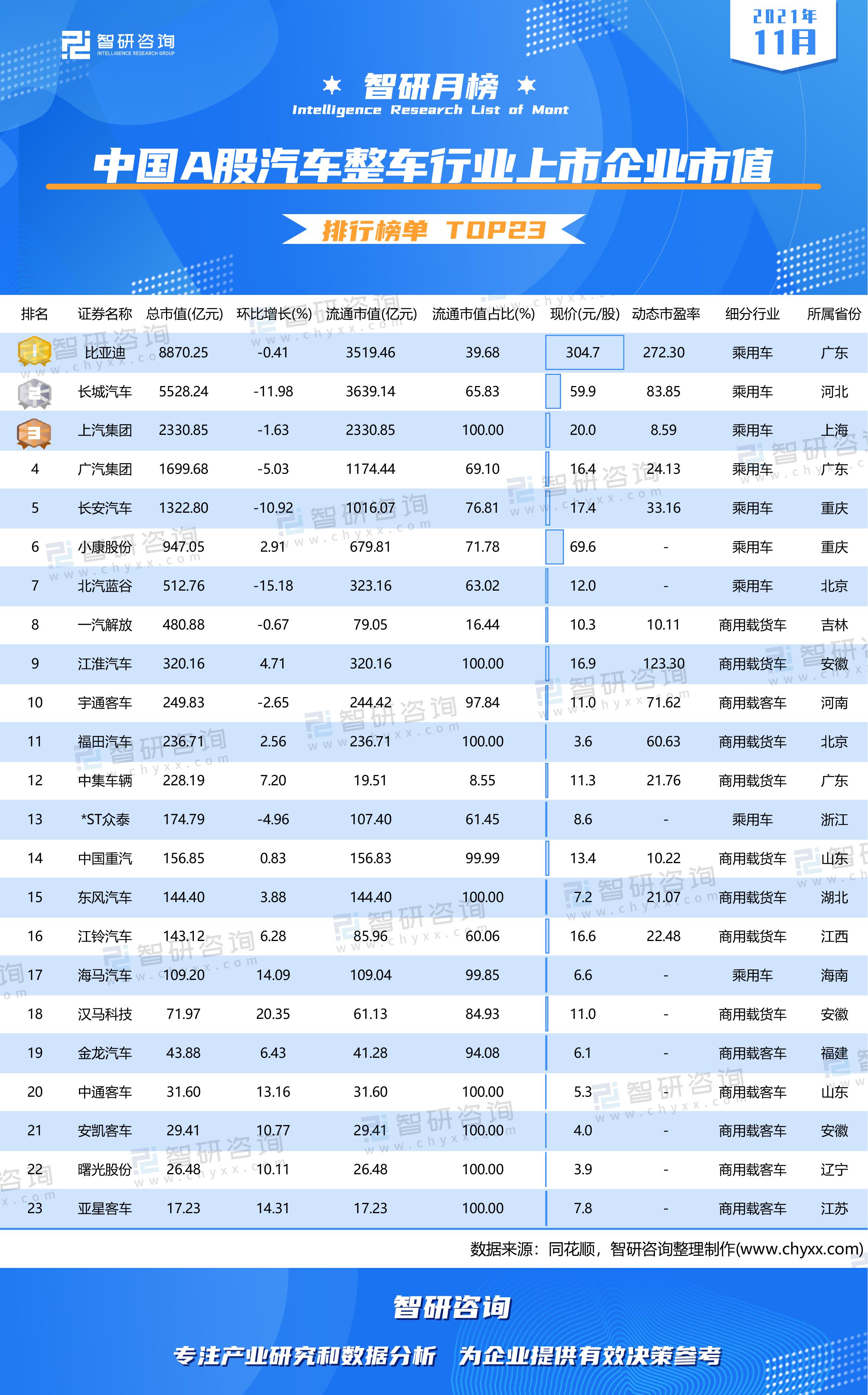The image size is (868, 1395).
Task: Select the 一汽解放 company name
Action: [x=105, y=624]
